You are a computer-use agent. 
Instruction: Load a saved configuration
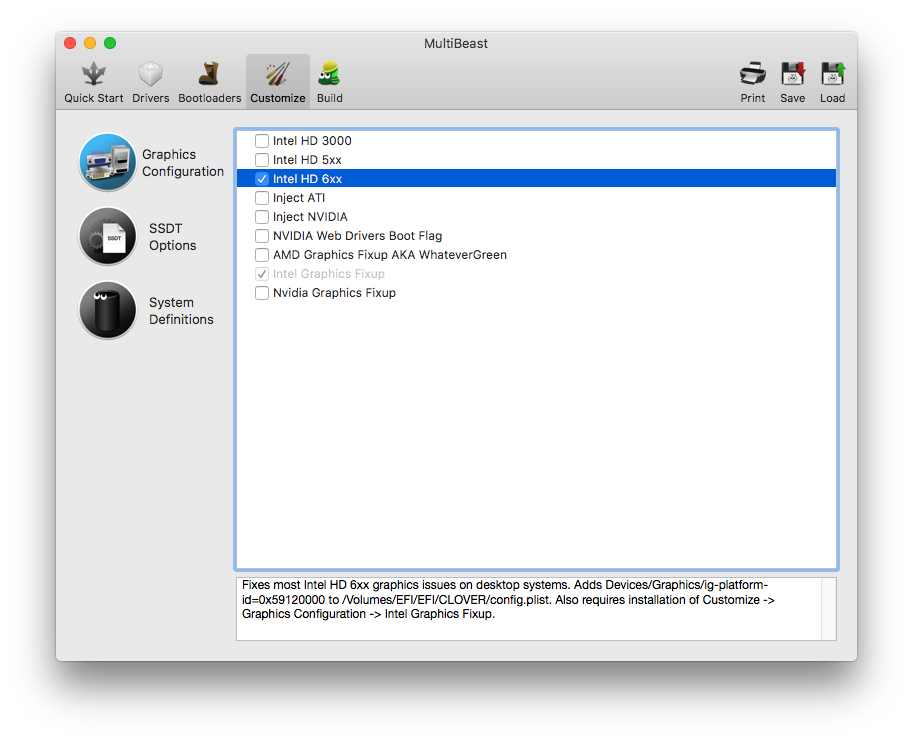click(x=832, y=82)
